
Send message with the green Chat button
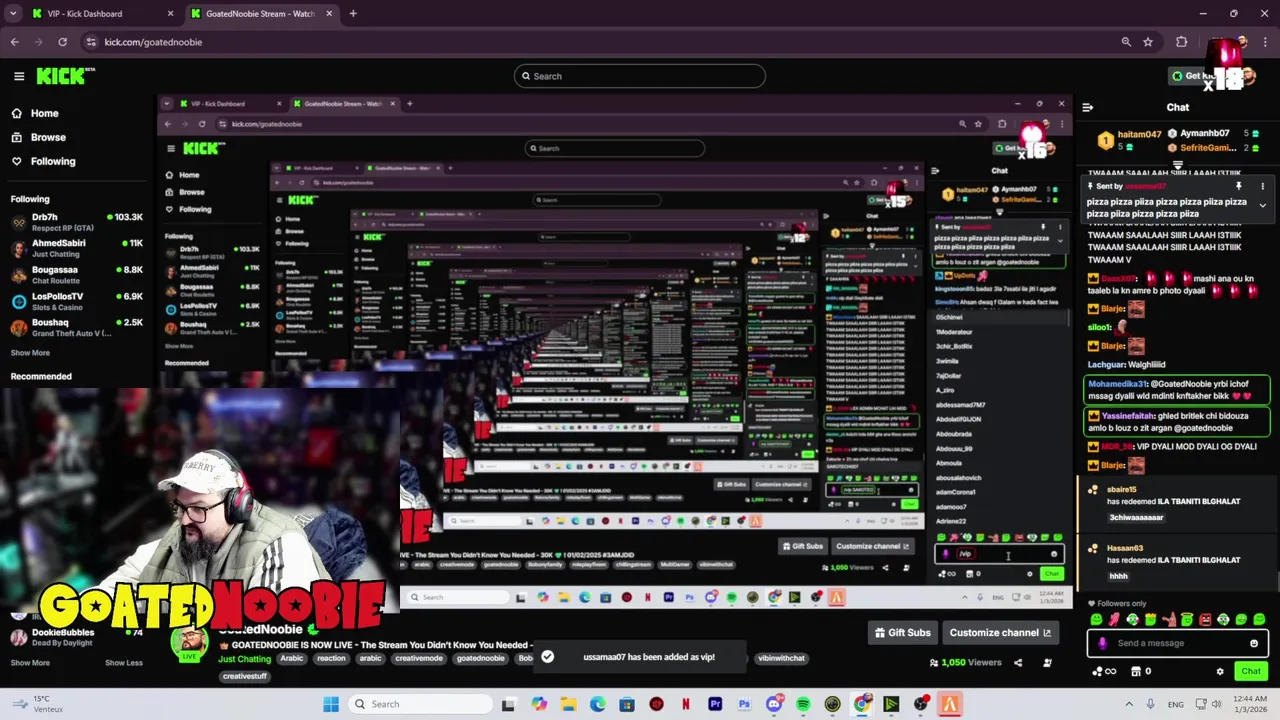[1250, 671]
